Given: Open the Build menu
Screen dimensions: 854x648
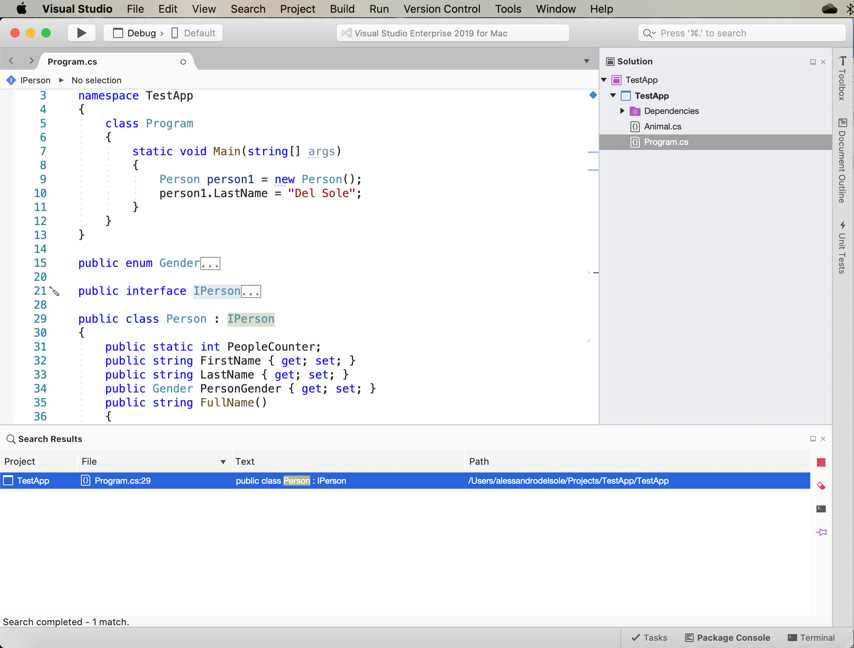Looking at the screenshot, I should coord(342,9).
